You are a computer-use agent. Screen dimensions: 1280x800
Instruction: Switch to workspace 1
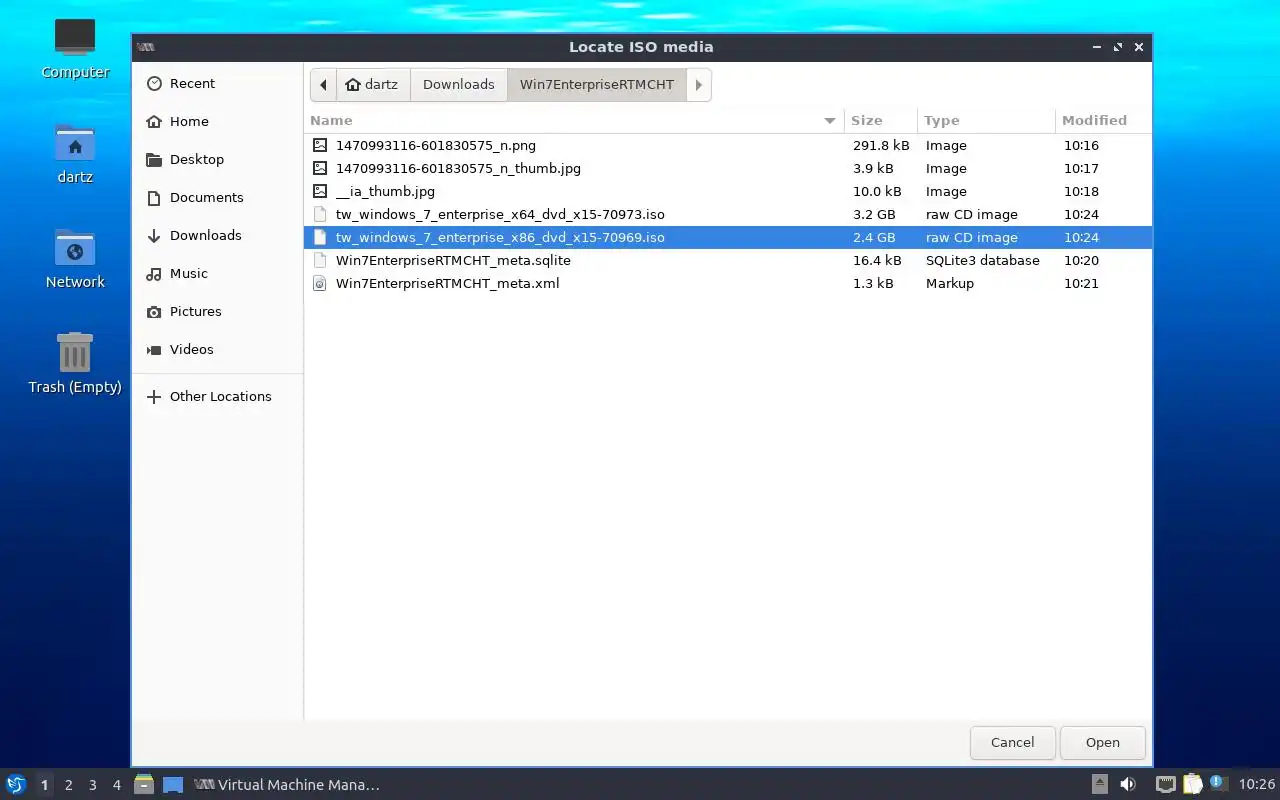[x=44, y=785]
